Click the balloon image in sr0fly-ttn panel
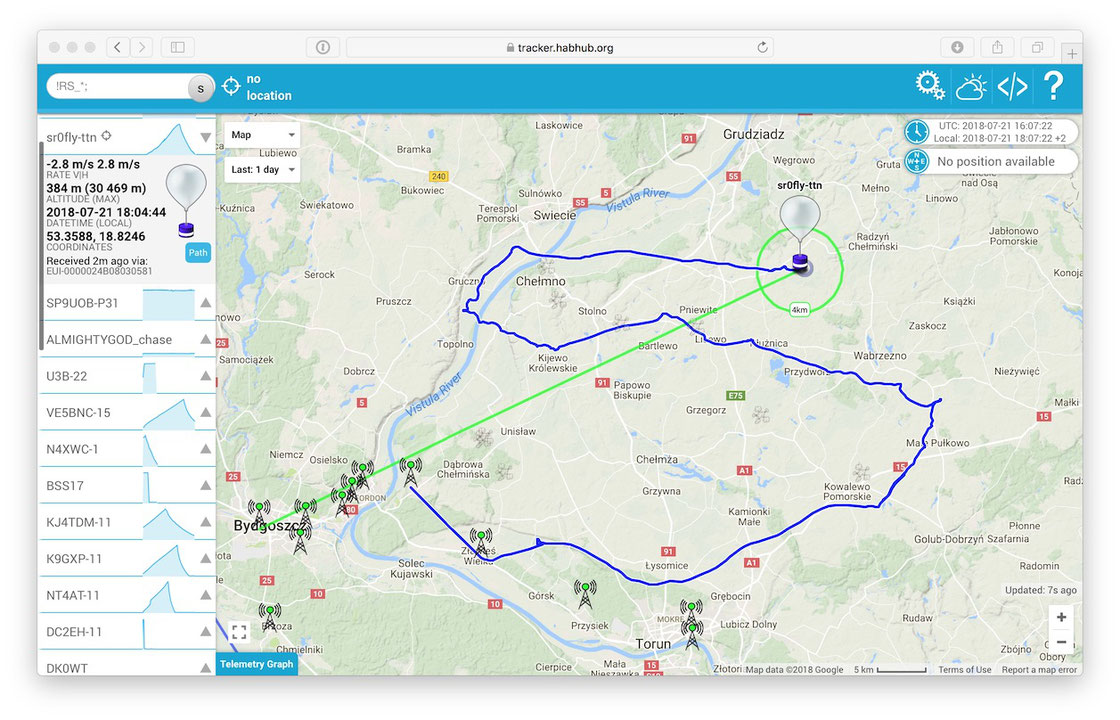The image size is (1120, 720). tap(186, 201)
